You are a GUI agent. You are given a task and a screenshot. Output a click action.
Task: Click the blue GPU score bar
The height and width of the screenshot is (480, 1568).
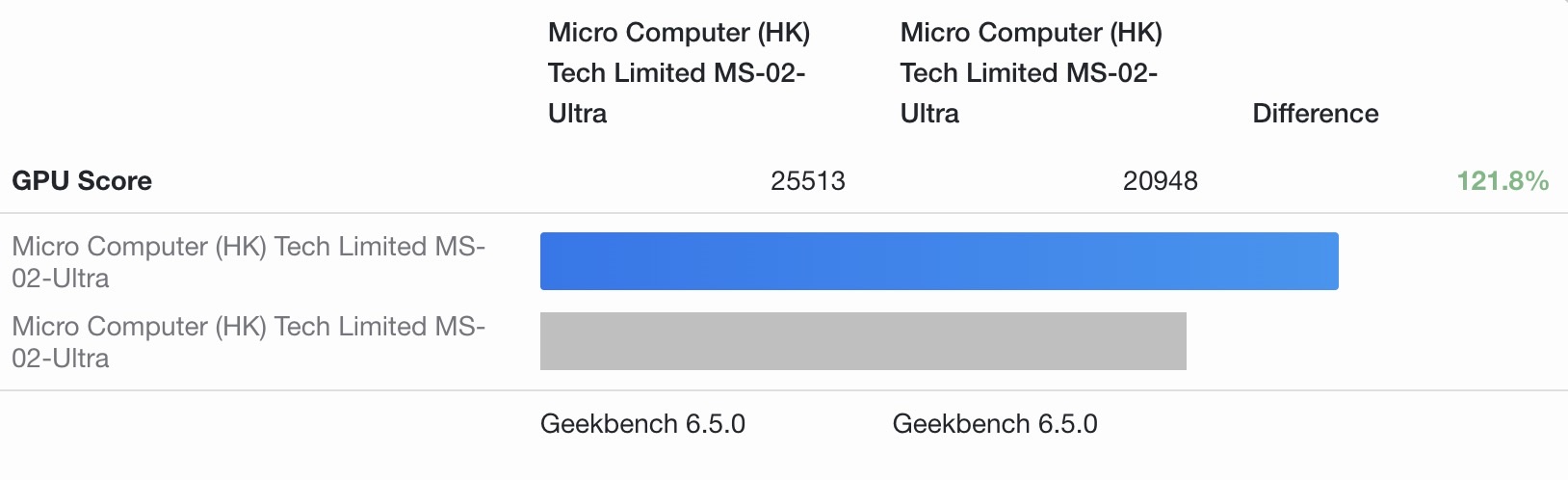(939, 261)
